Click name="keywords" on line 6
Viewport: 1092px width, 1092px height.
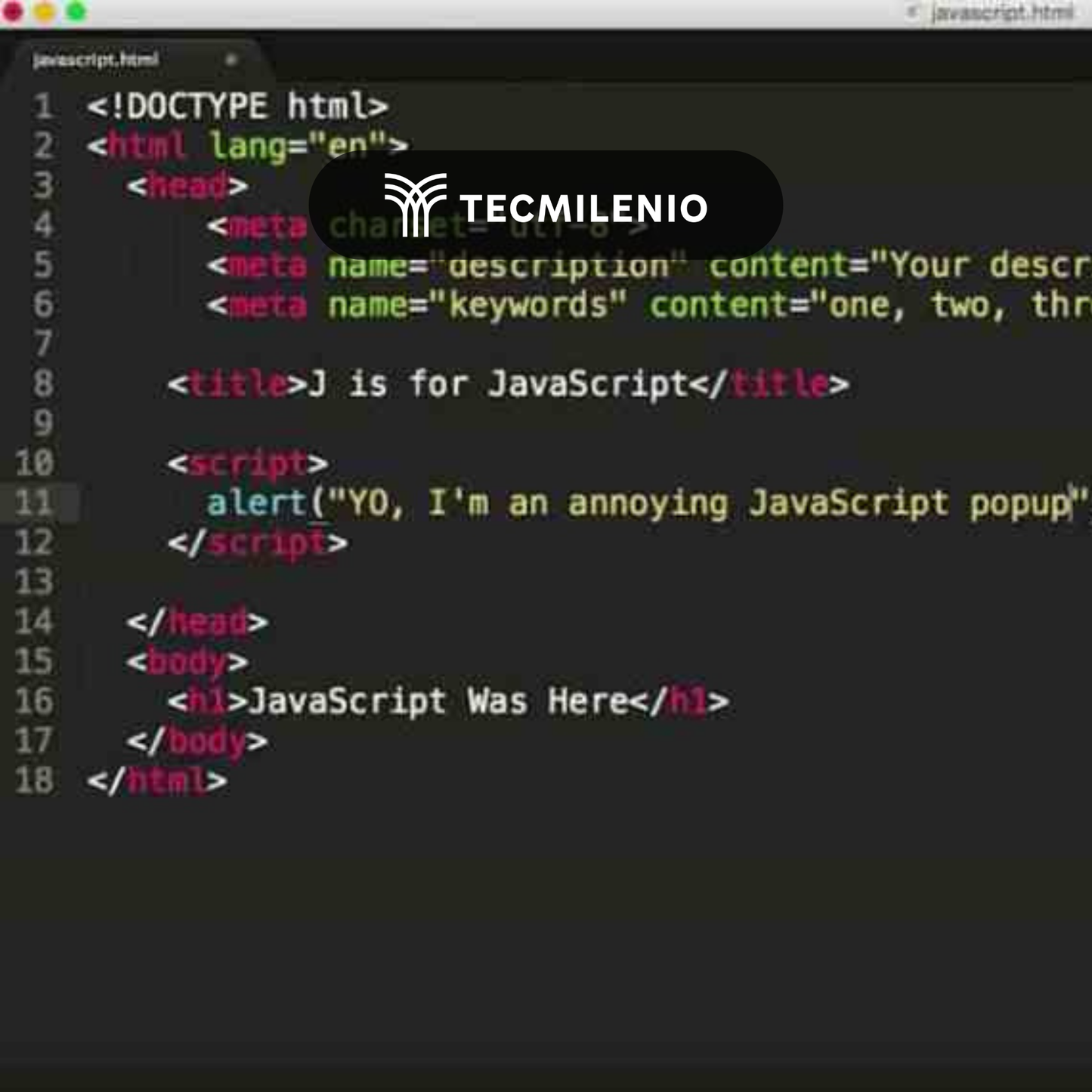coord(478,306)
